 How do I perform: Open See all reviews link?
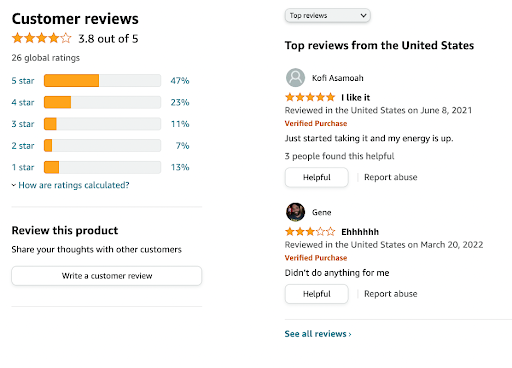pyautogui.click(x=316, y=334)
